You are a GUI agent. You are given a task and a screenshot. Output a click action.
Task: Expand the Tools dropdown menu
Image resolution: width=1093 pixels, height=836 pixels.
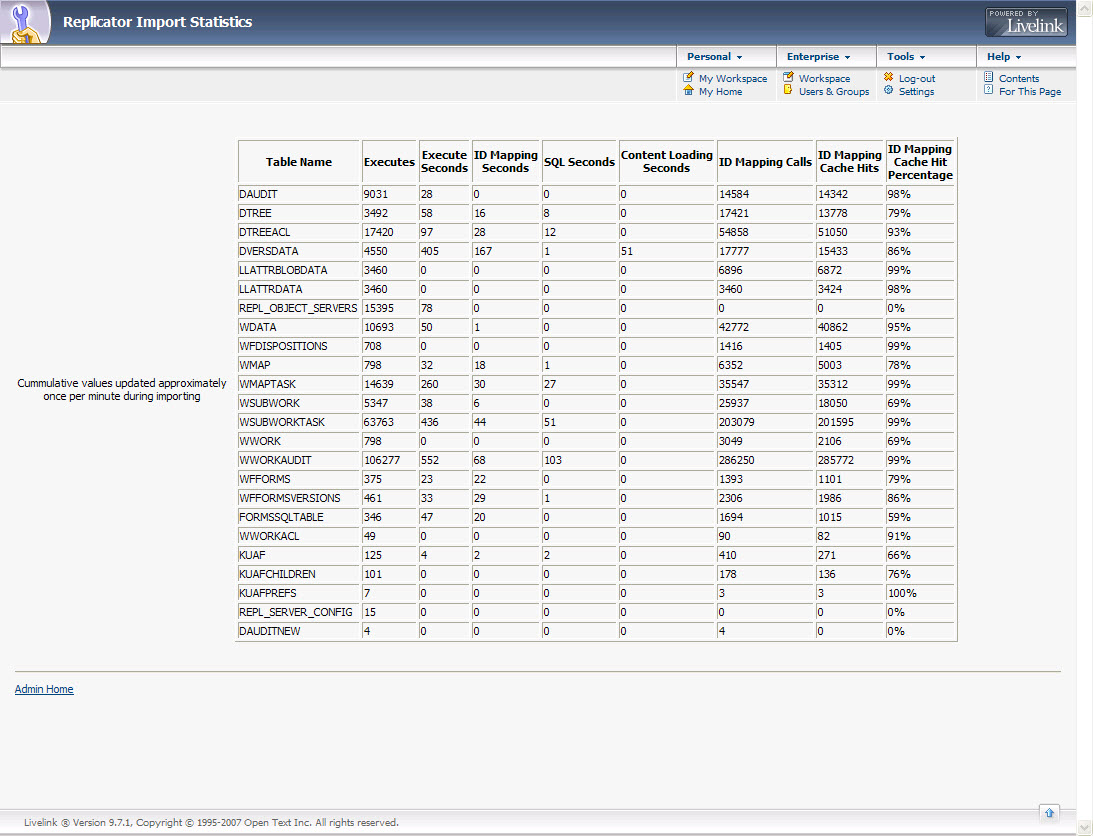(906, 57)
